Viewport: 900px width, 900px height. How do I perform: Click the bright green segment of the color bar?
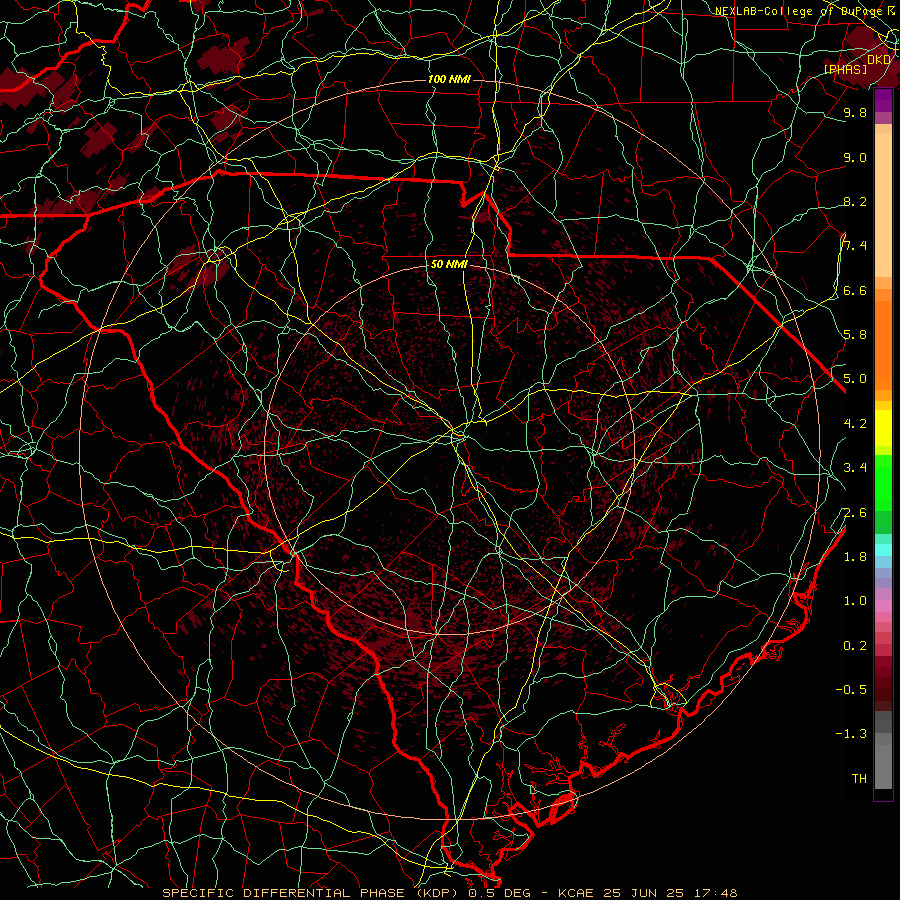883,482
